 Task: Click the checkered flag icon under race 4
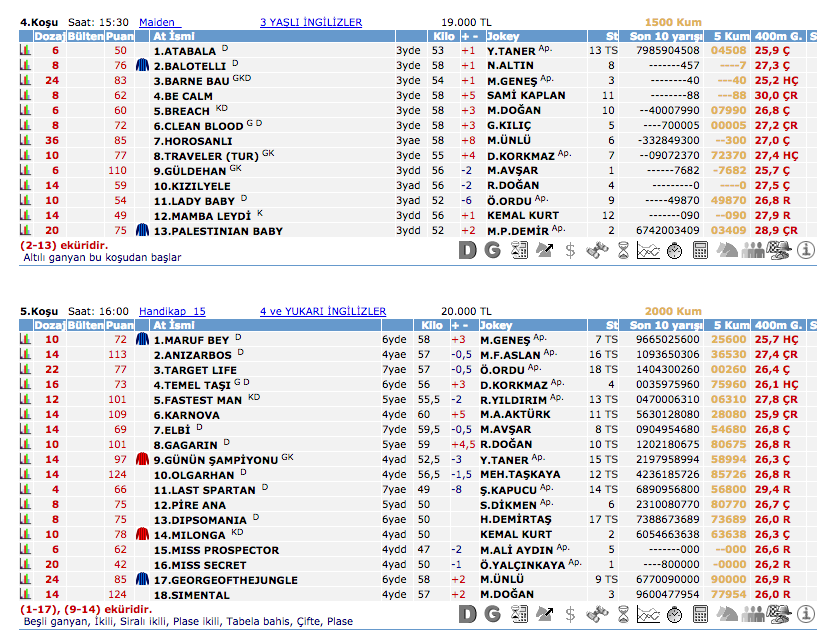(x=779, y=250)
